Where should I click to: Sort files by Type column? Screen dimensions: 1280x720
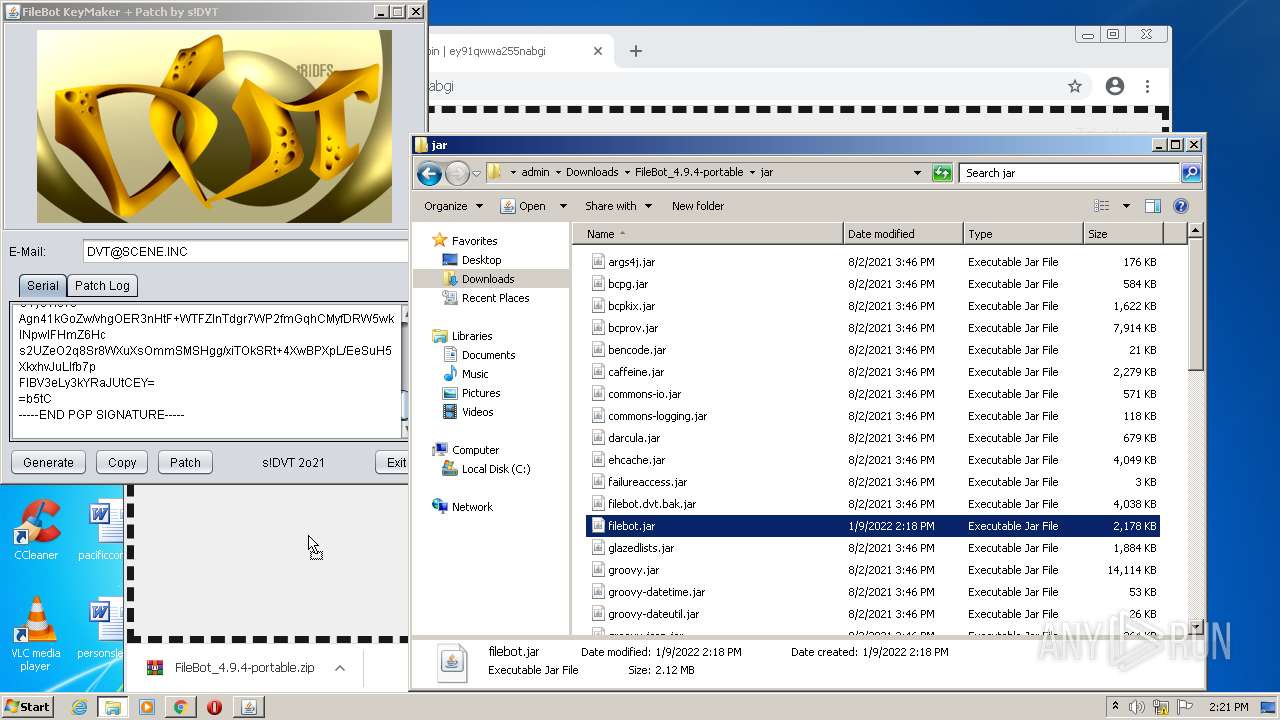click(x=1023, y=234)
